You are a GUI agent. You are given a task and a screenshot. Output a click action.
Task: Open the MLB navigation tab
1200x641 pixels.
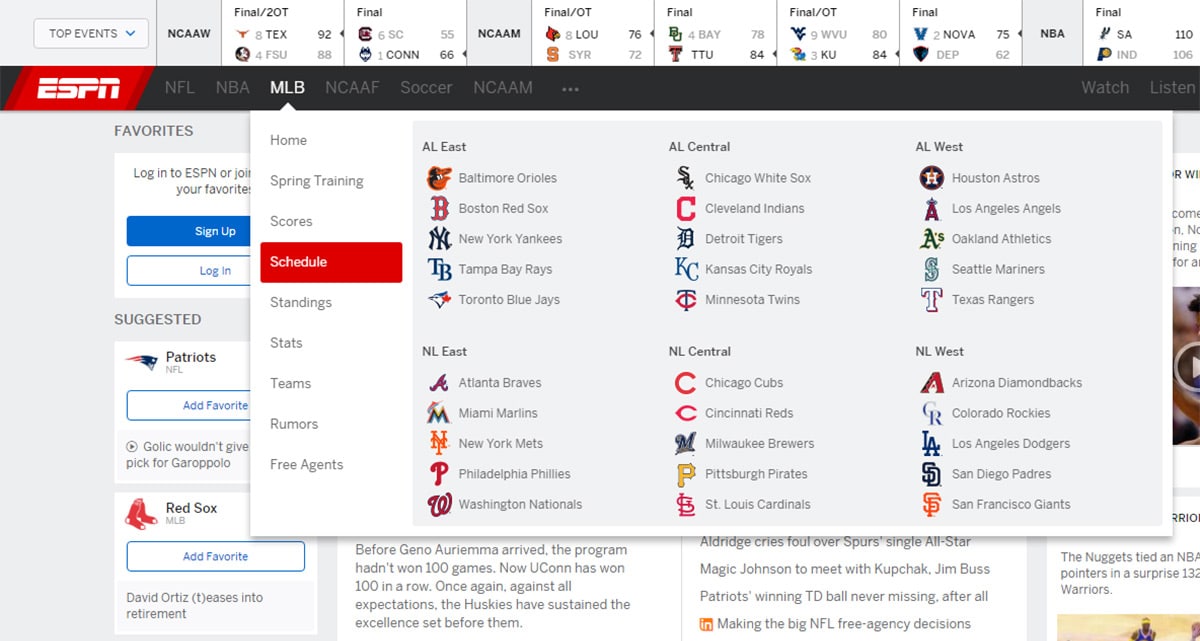pyautogui.click(x=287, y=88)
